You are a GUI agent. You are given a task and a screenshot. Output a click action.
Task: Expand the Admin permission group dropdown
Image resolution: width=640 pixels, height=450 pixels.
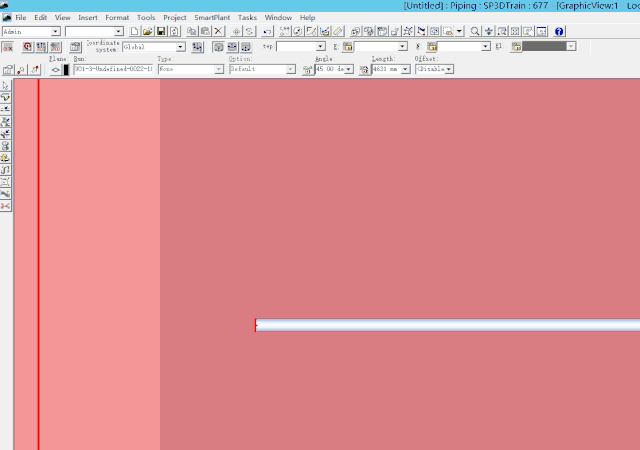(55, 31)
